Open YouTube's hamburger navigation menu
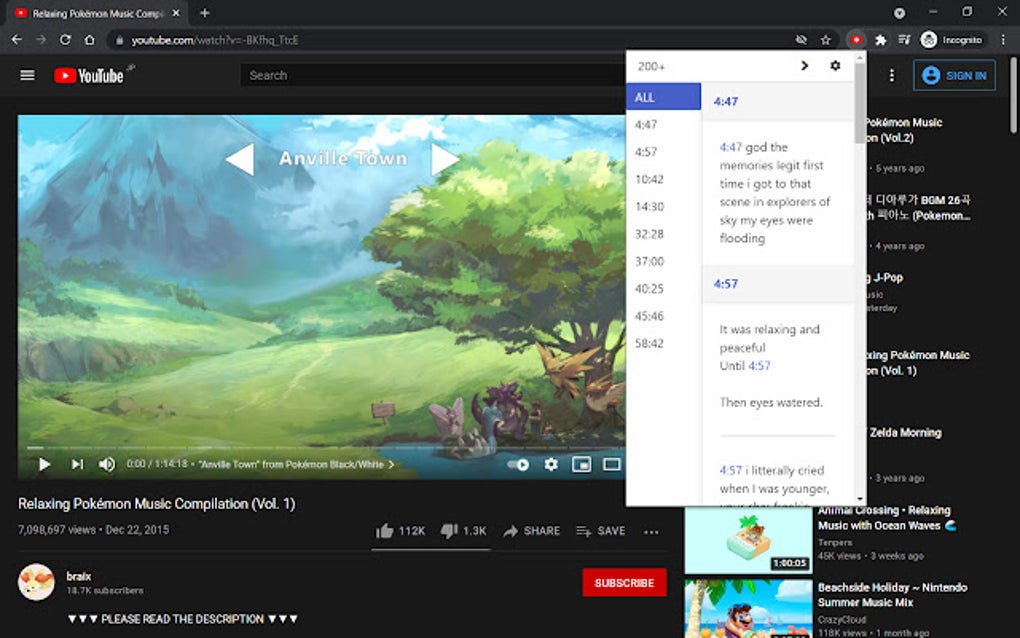This screenshot has height=638, width=1020. 26,74
